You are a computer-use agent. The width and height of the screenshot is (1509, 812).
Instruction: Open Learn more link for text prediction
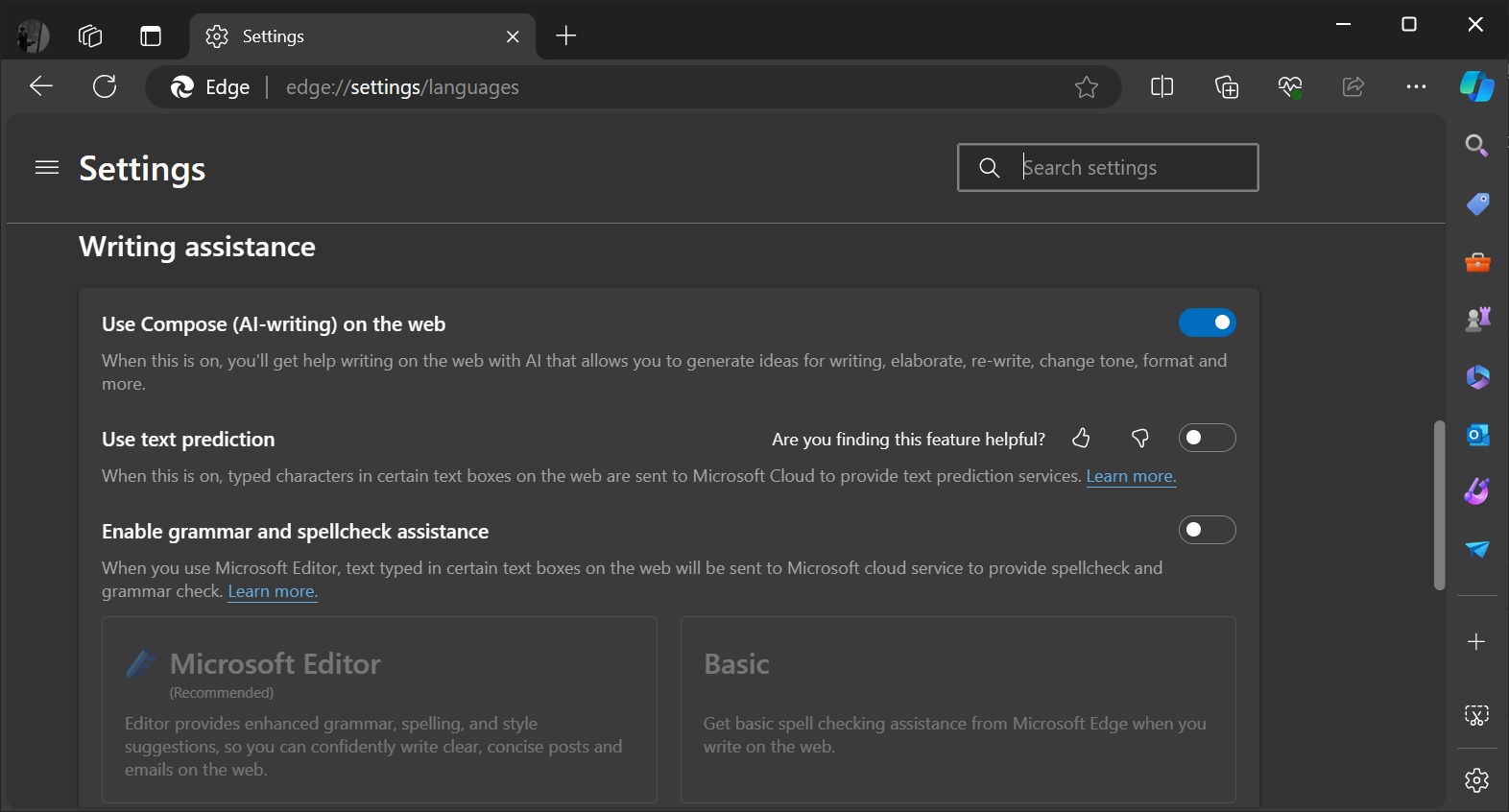pos(1131,476)
